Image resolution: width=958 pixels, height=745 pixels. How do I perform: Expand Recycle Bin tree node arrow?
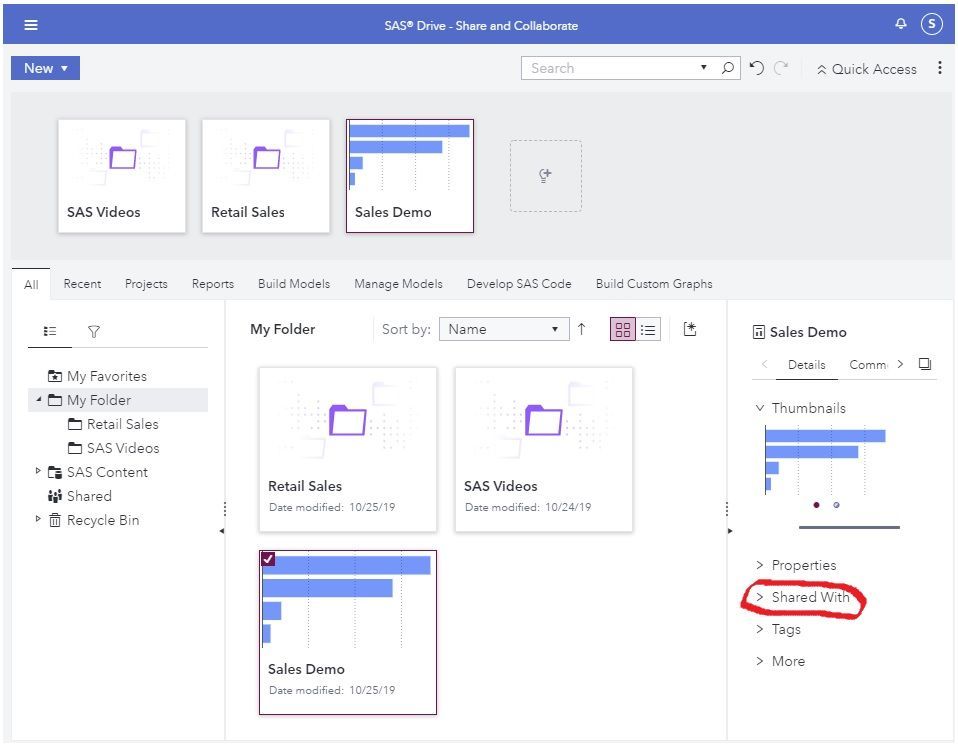tap(38, 519)
